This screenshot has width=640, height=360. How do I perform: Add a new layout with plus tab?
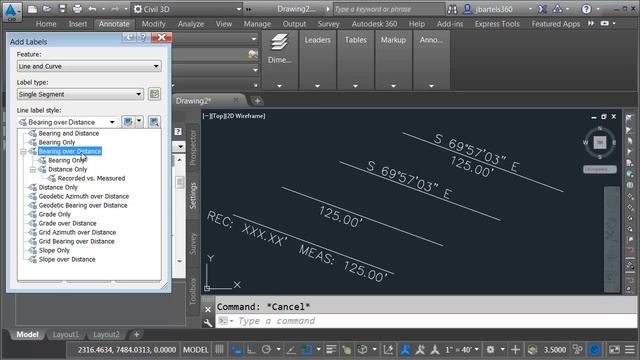coord(136,335)
